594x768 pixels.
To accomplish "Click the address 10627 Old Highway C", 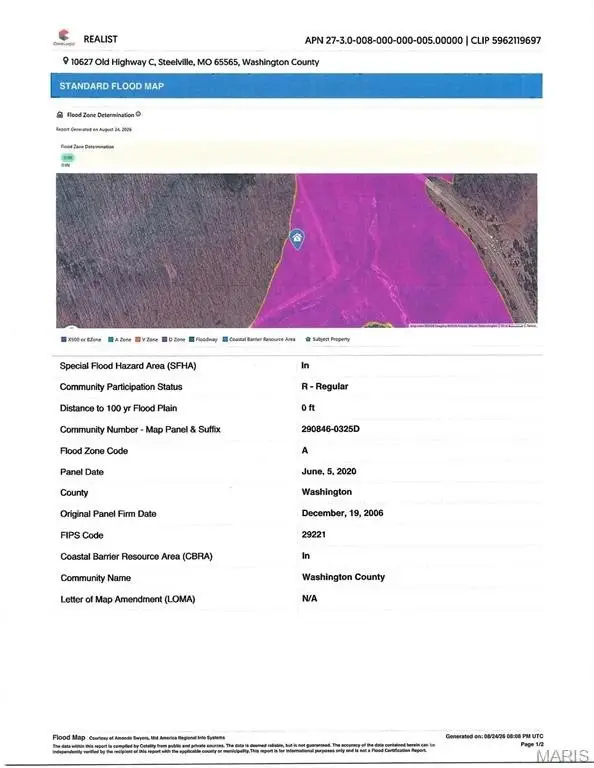I will [113, 62].
